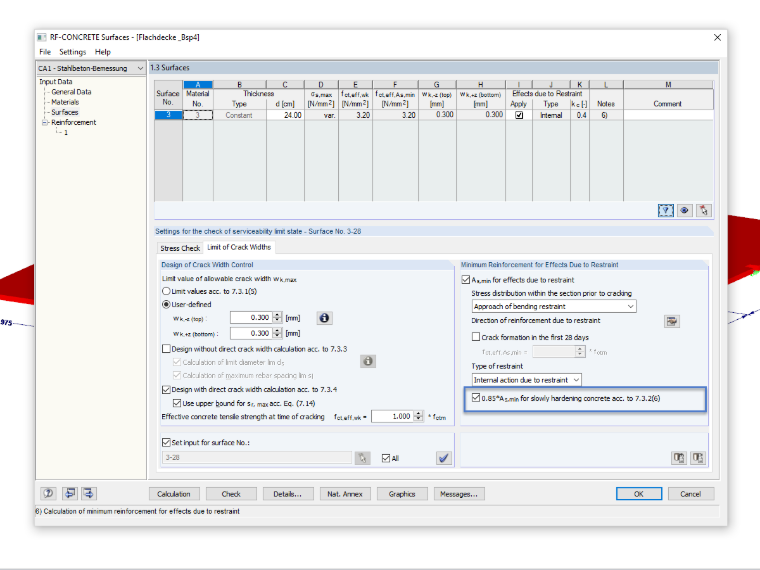Confirm with the OK button
This screenshot has width=760, height=570.
639,494
